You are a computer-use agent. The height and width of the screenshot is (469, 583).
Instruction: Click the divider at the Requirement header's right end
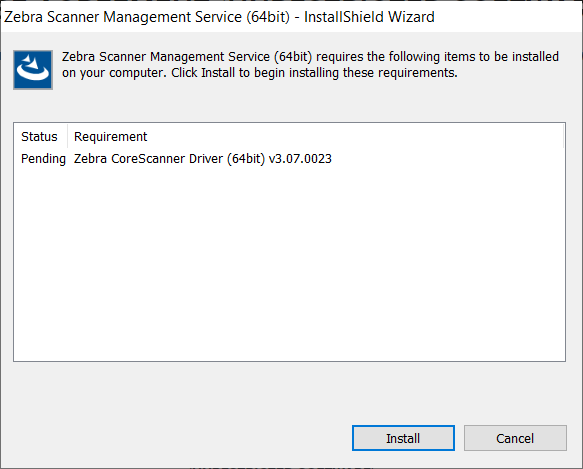point(564,136)
